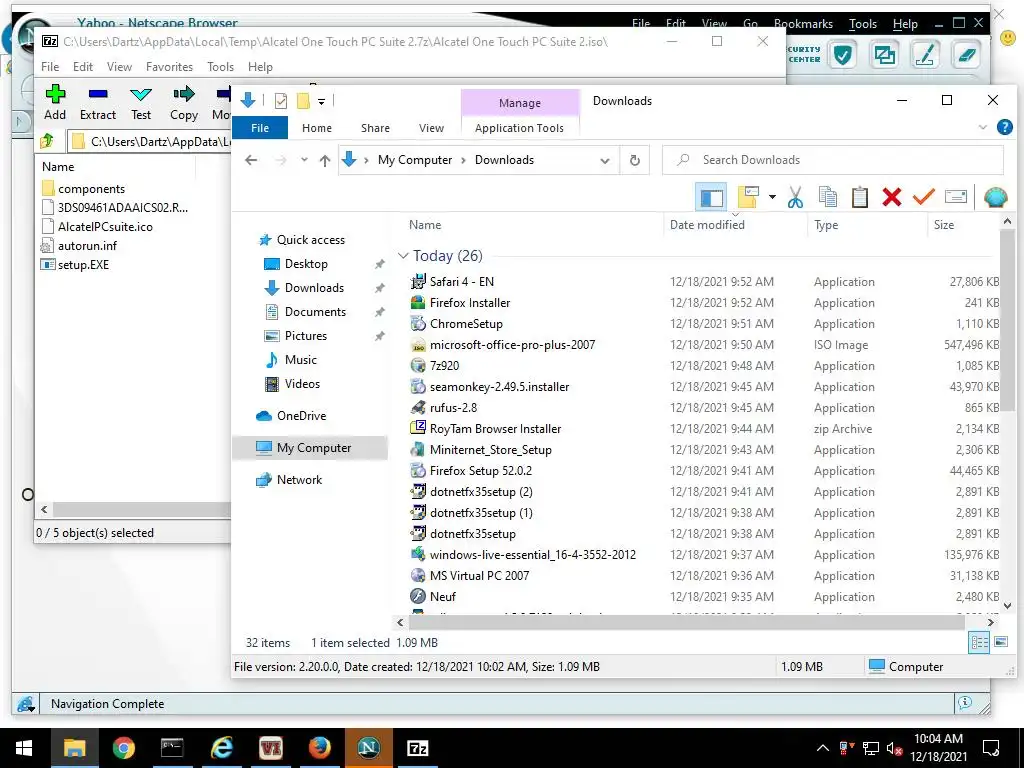This screenshot has height=768, width=1024.
Task: Go up one folder level in 7-Zip
Action: pos(47,141)
